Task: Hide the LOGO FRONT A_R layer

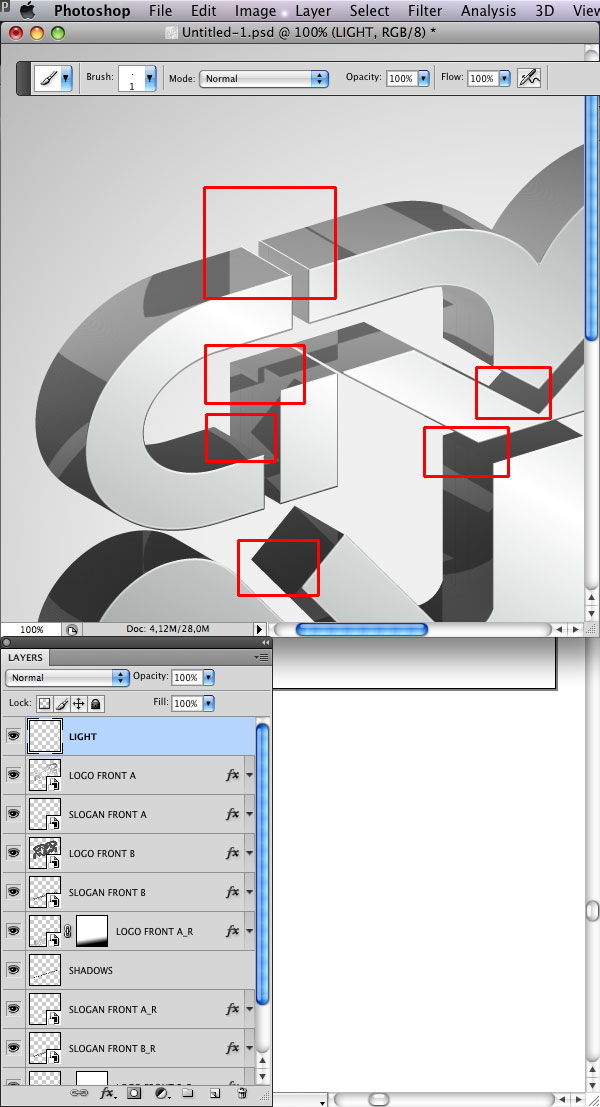Action: pyautogui.click(x=13, y=931)
